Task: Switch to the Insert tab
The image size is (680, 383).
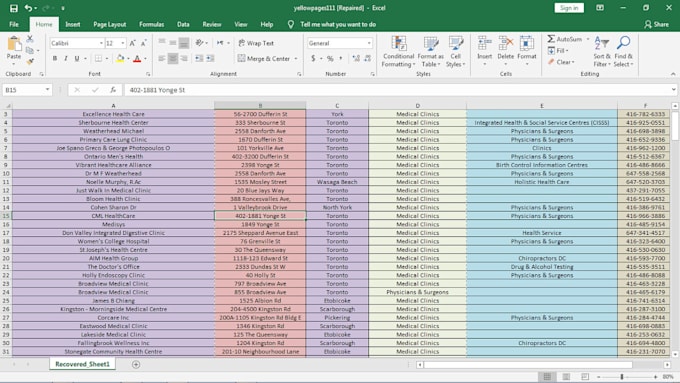Action: pos(73,24)
